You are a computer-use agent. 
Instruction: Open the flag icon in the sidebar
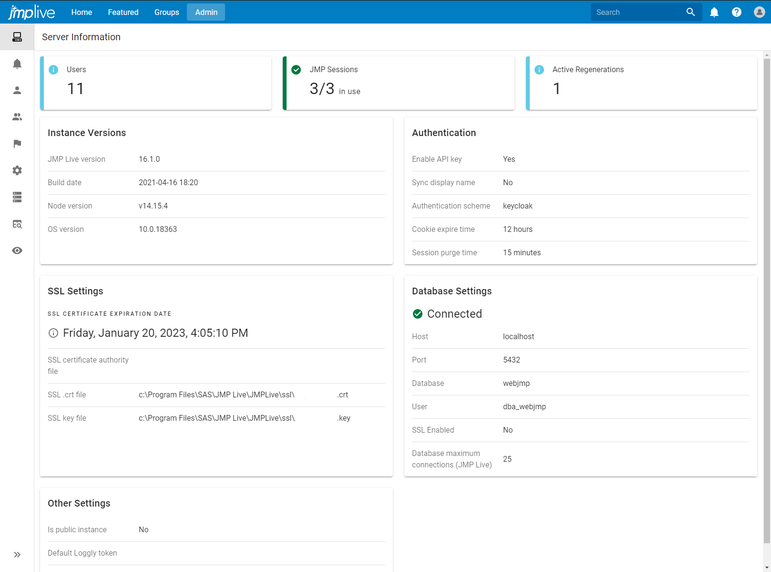click(17, 144)
